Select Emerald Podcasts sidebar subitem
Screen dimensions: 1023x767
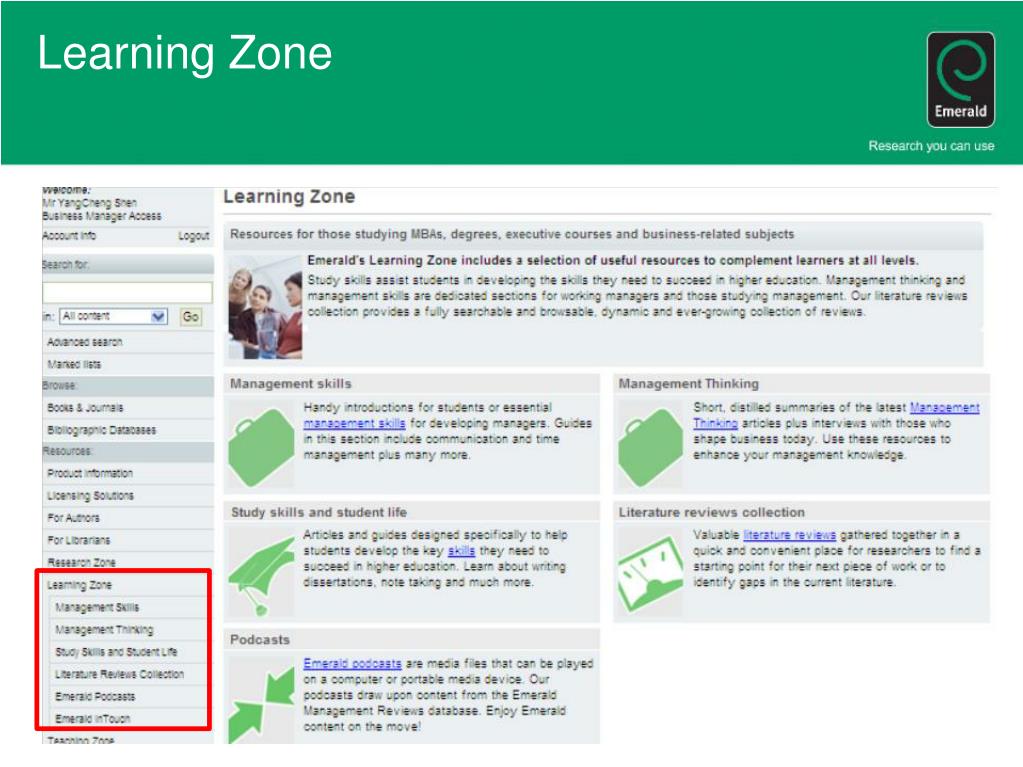(95, 697)
